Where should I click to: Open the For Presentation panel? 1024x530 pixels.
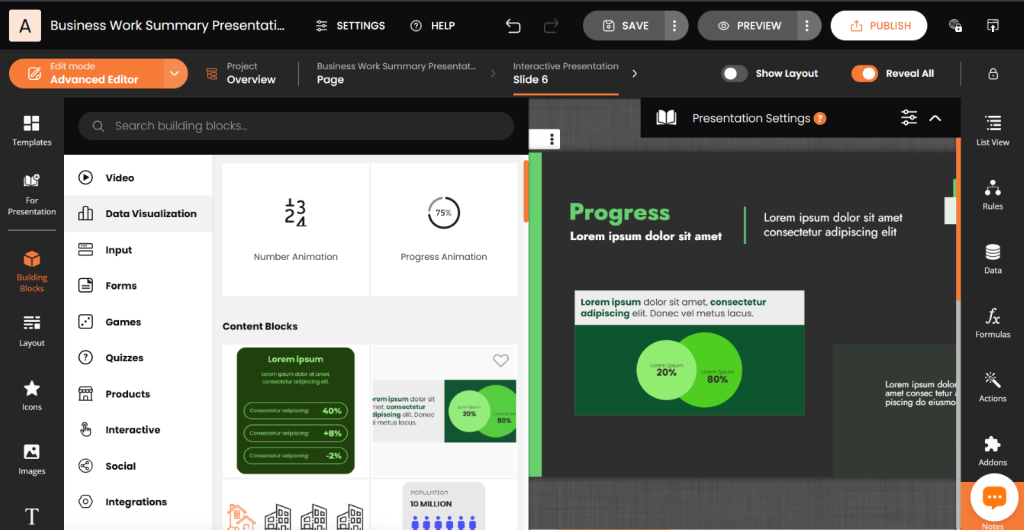click(31, 195)
